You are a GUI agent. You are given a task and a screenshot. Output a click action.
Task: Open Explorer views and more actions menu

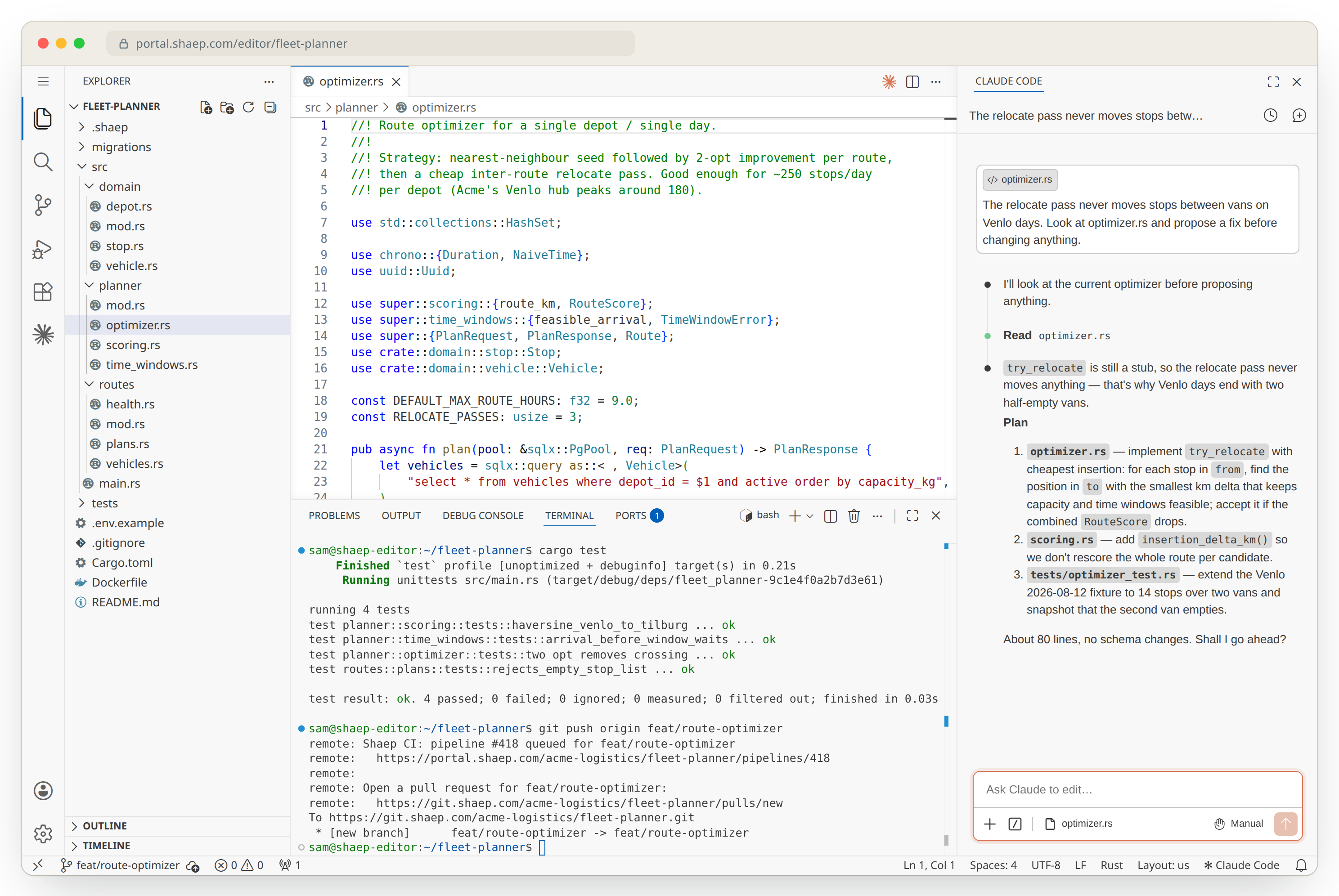tap(269, 81)
